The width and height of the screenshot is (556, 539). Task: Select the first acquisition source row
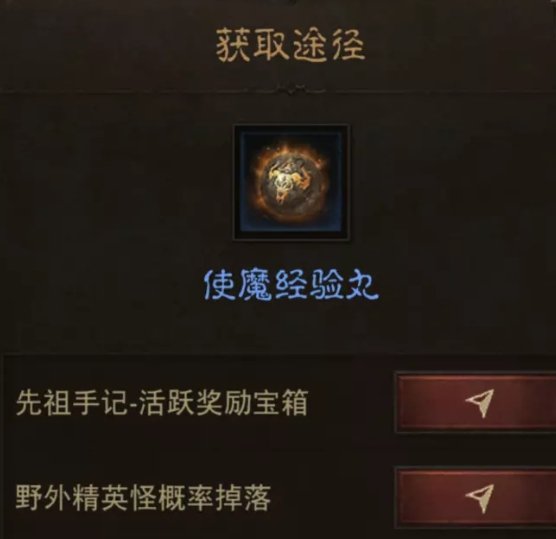(x=279, y=402)
